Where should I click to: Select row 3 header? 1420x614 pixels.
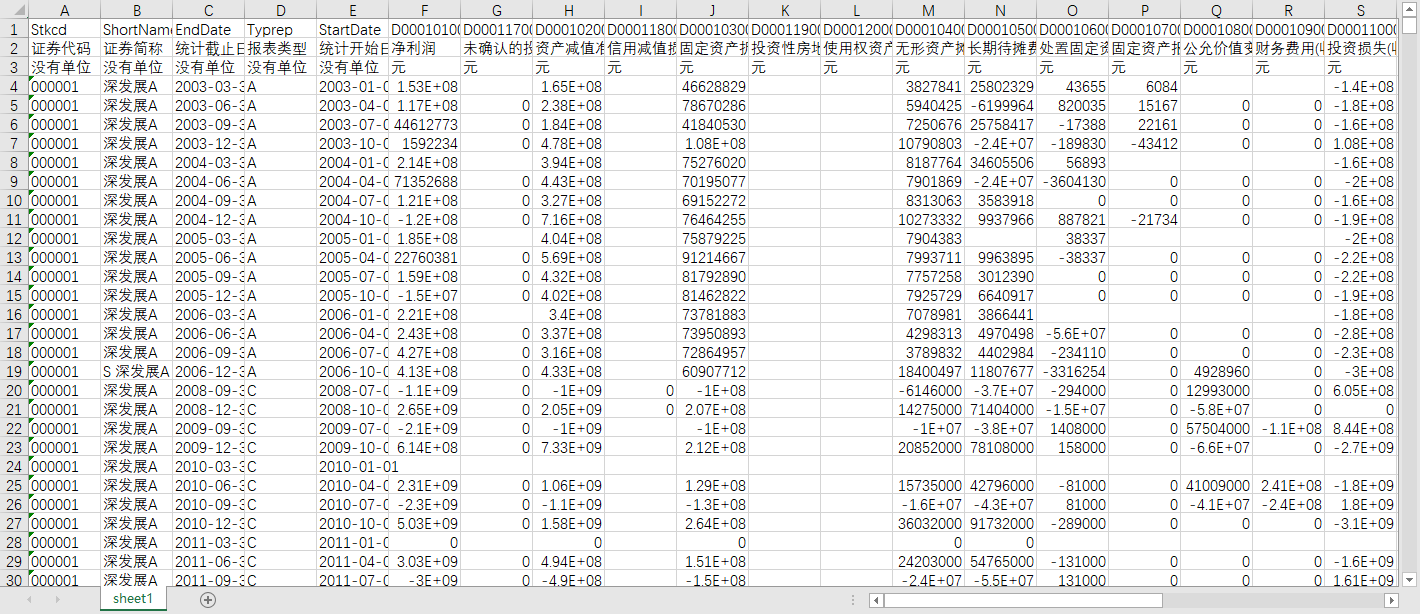[x=13, y=67]
